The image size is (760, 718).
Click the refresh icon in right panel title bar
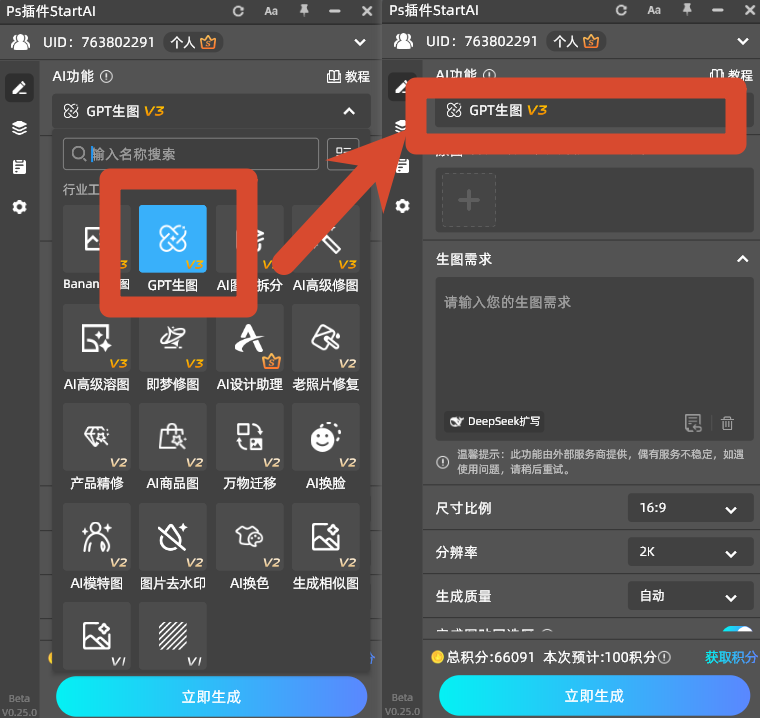point(621,10)
